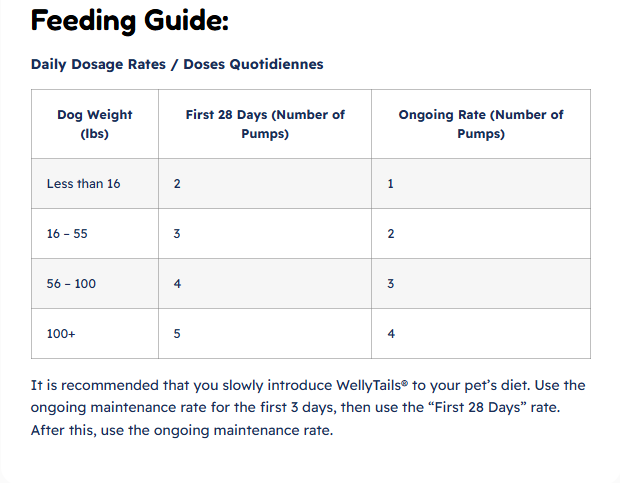Click the sentence "After this, use the ongoing maintenance rate"
620x483 pixels.
click(x=182, y=430)
